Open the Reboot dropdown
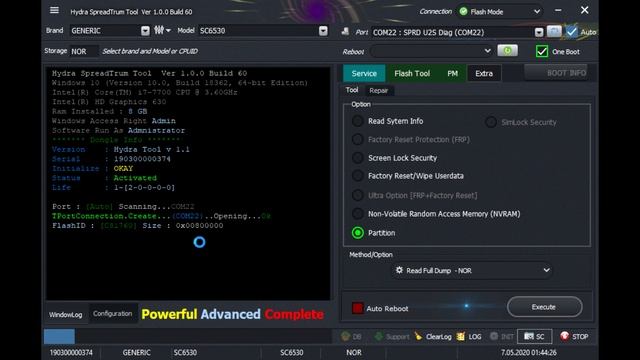640x360 pixels. 487,51
